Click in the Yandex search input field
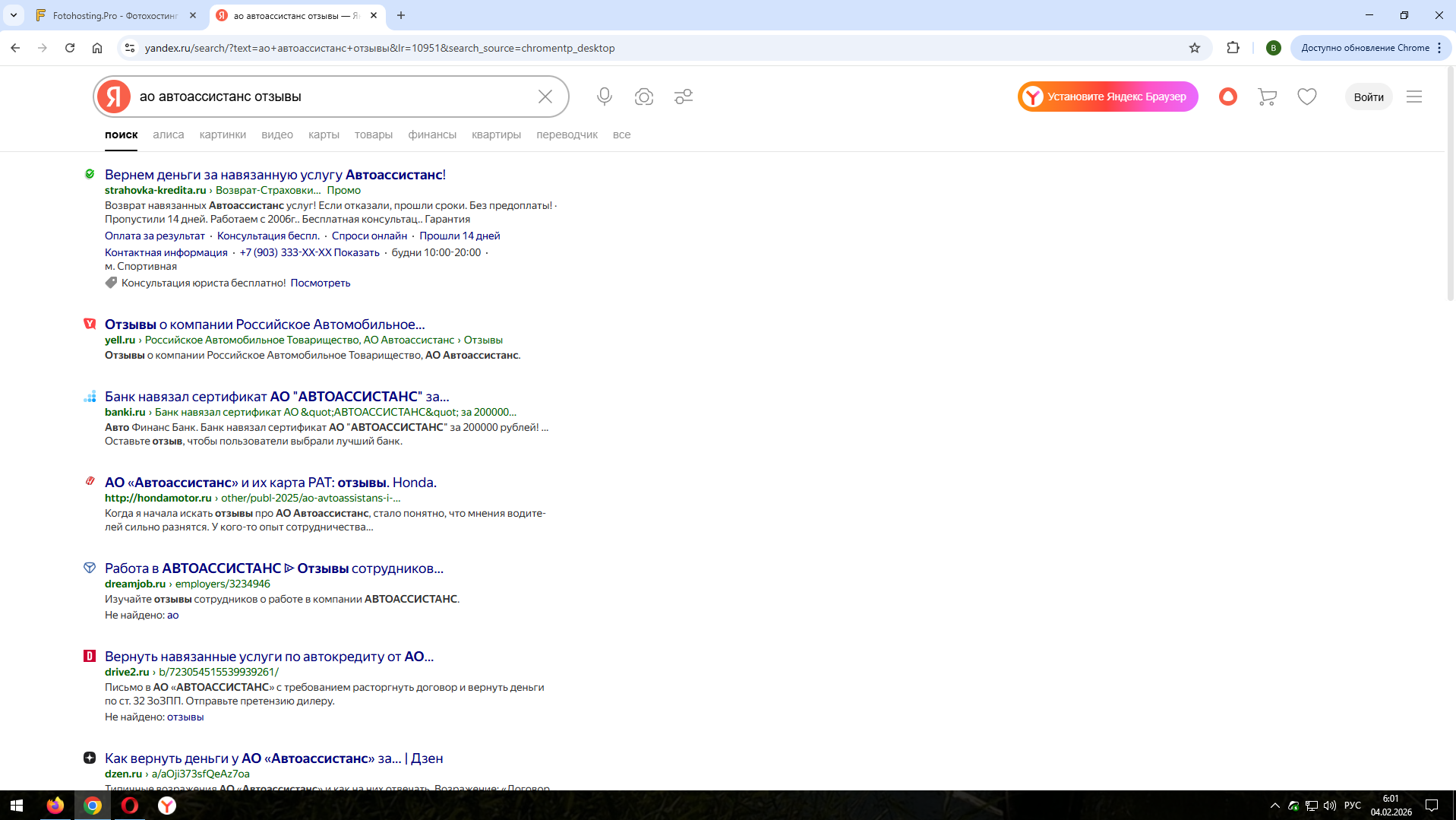The width and height of the screenshot is (1456, 820). point(334,97)
